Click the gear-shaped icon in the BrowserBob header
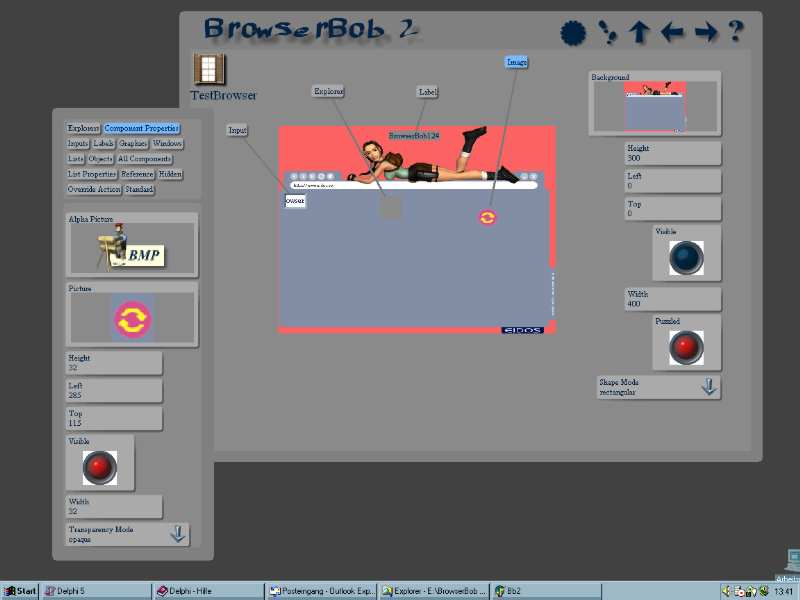800x600 pixels. tap(573, 33)
